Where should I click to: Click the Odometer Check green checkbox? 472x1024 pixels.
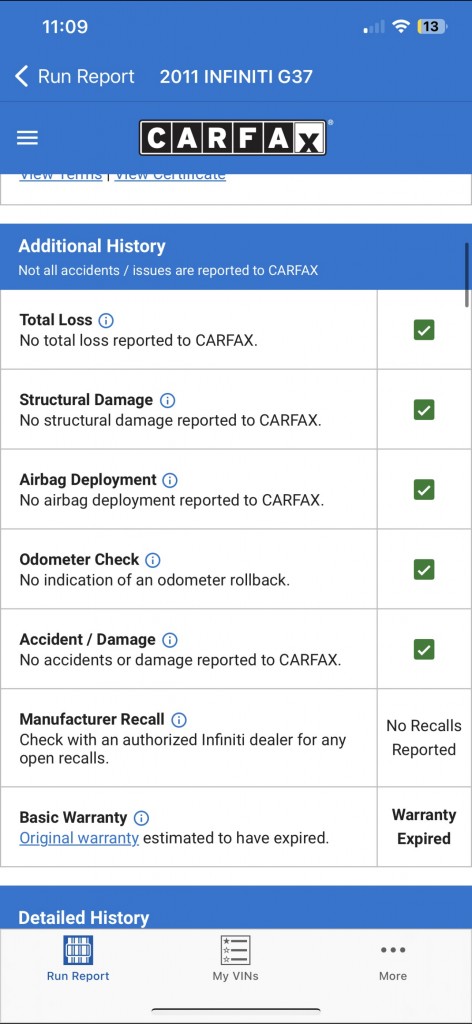click(x=424, y=569)
